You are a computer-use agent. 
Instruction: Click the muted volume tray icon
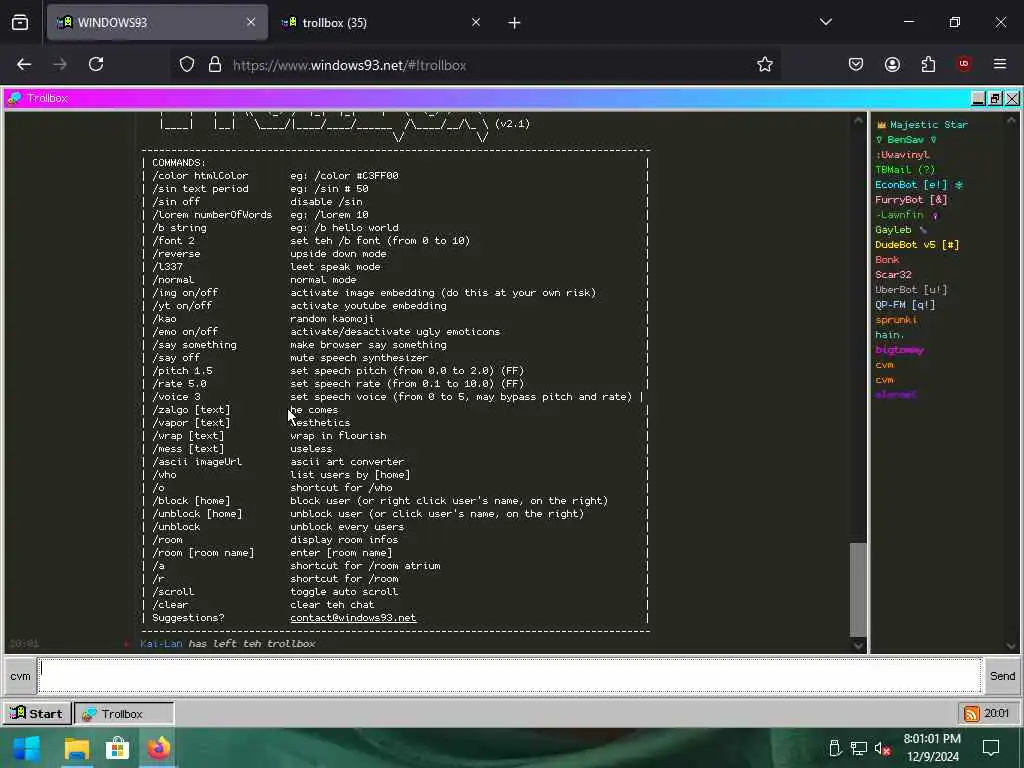pyautogui.click(x=883, y=748)
